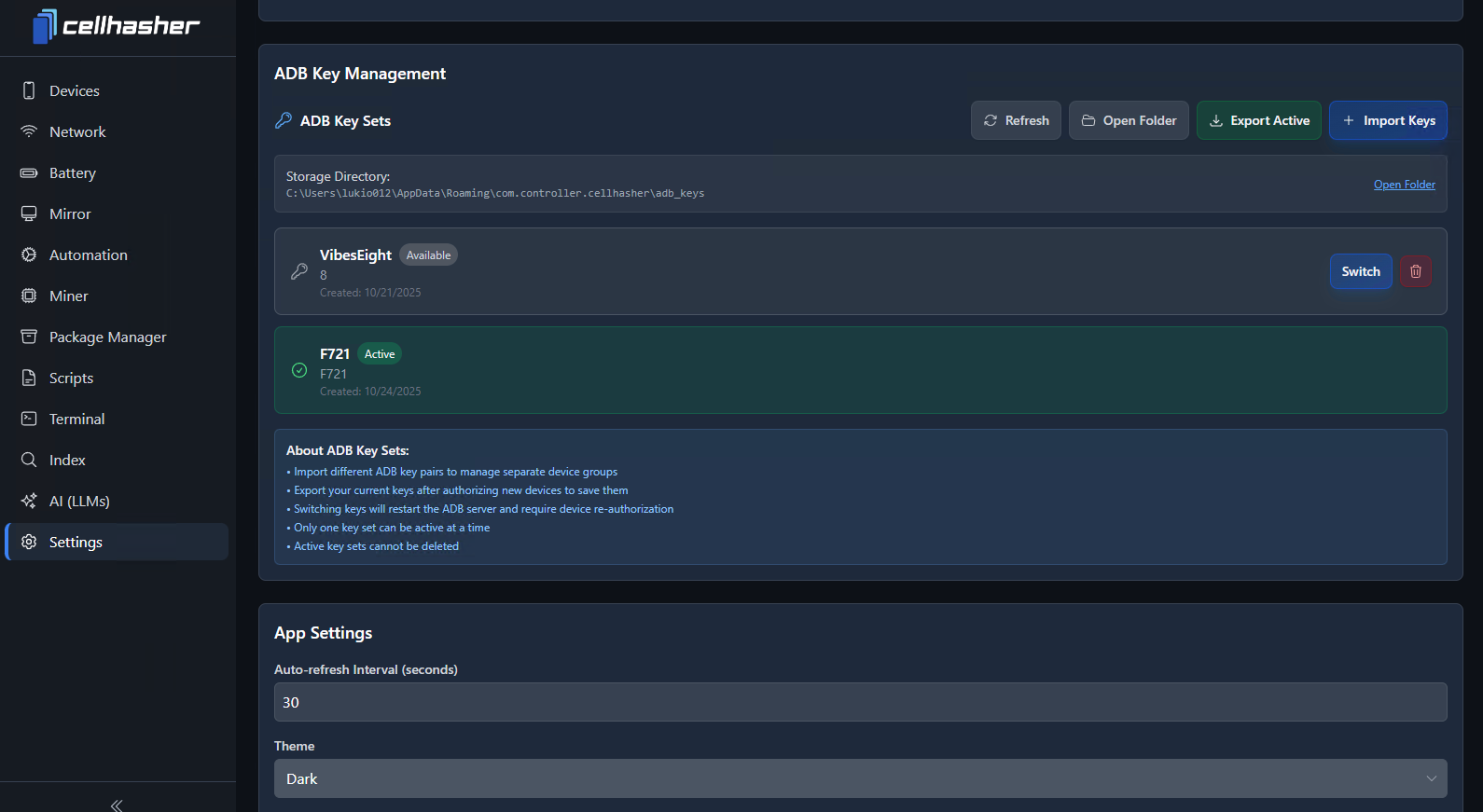Switch to the VibesEight key set
The image size is (1483, 812).
pos(1360,271)
